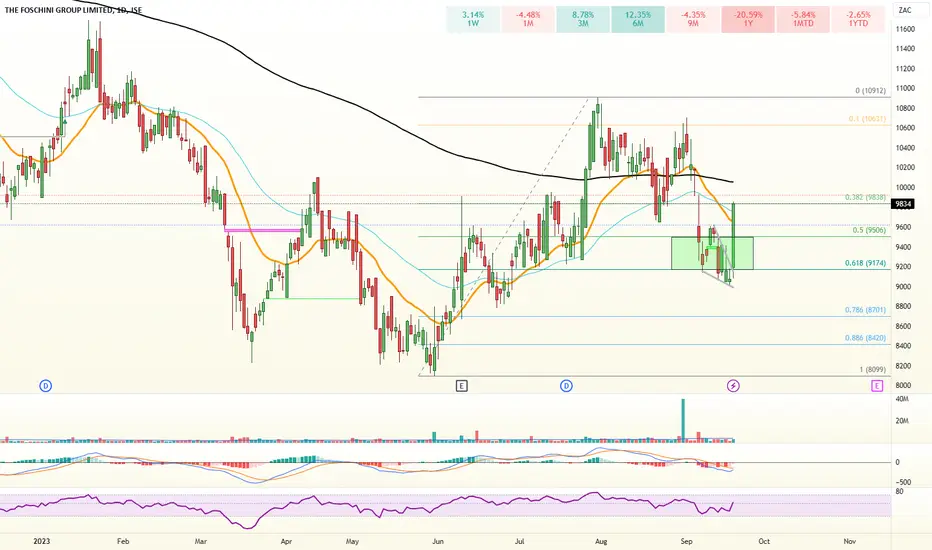Select the Fibonacci 0.618 (9174) level label
This screenshot has width=932, height=550.
click(865, 263)
